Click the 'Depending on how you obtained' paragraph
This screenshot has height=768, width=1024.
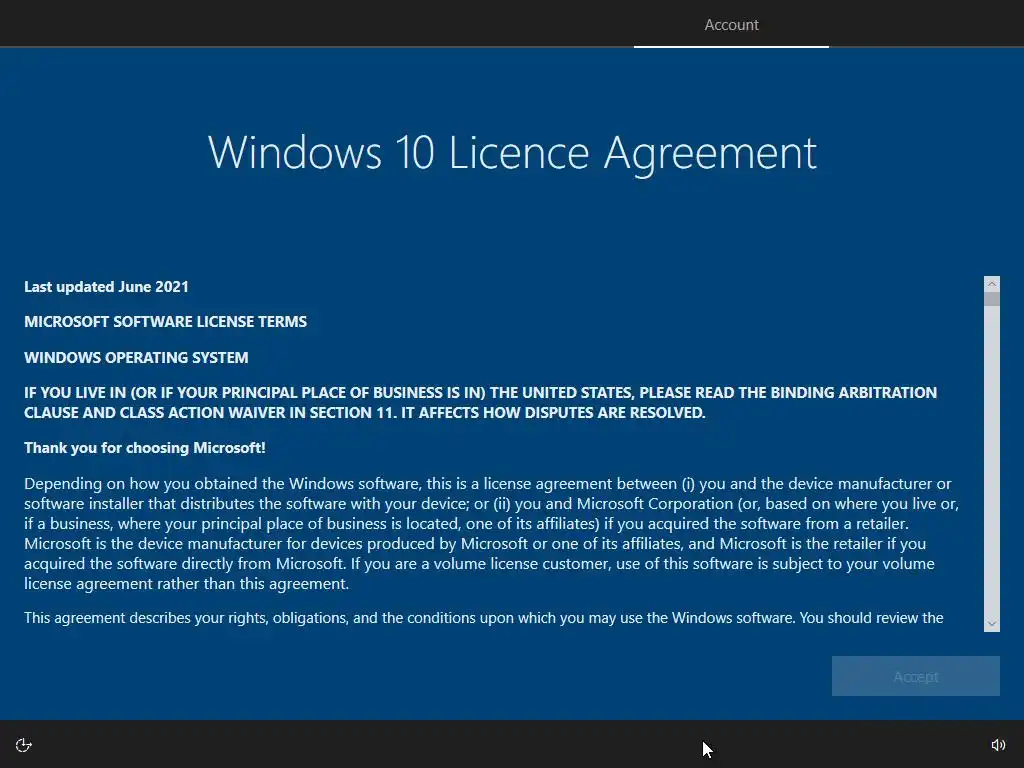(491, 534)
